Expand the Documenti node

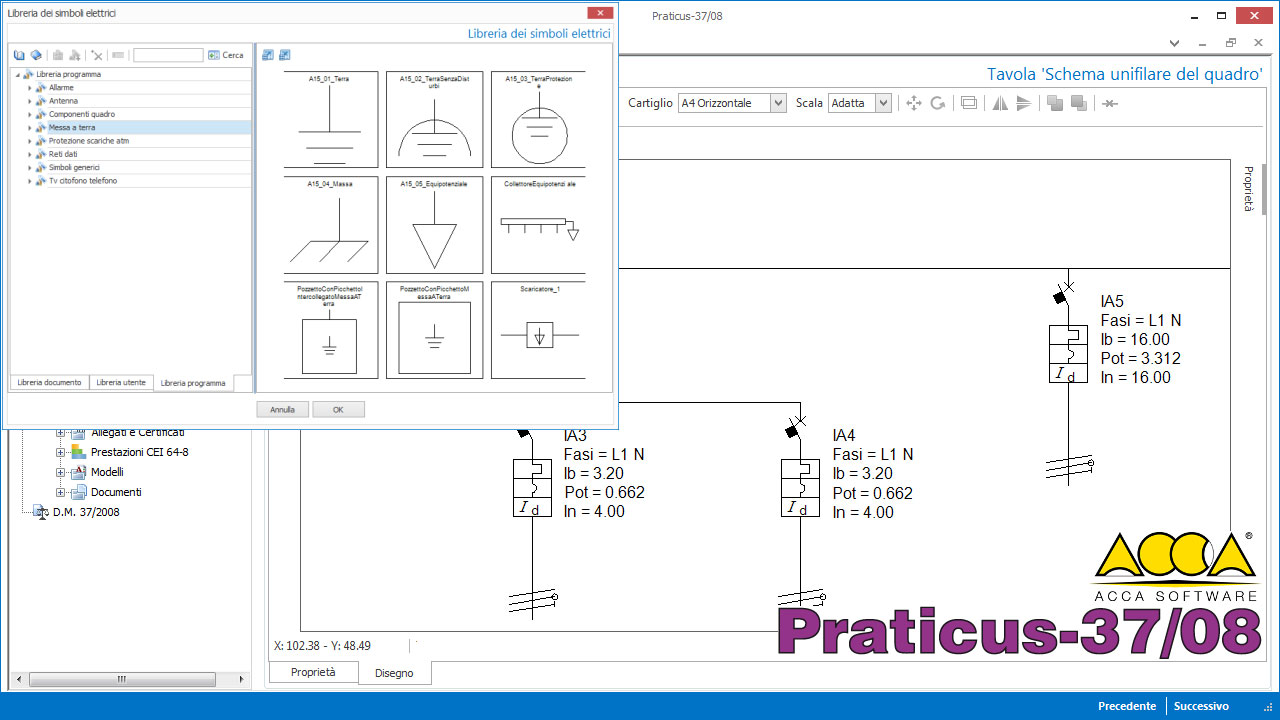pos(60,492)
